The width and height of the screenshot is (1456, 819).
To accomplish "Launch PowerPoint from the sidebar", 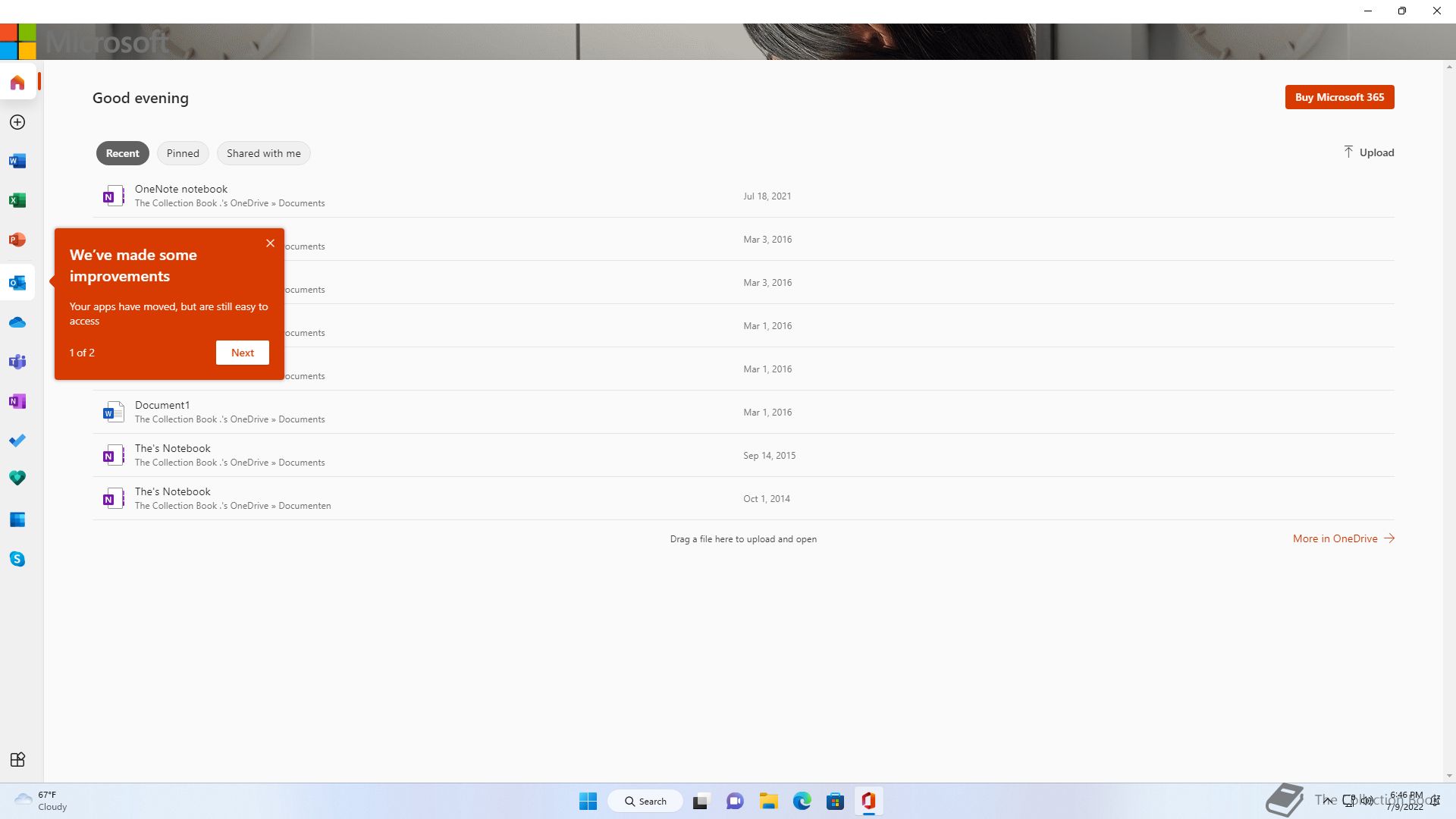I will click(x=17, y=240).
